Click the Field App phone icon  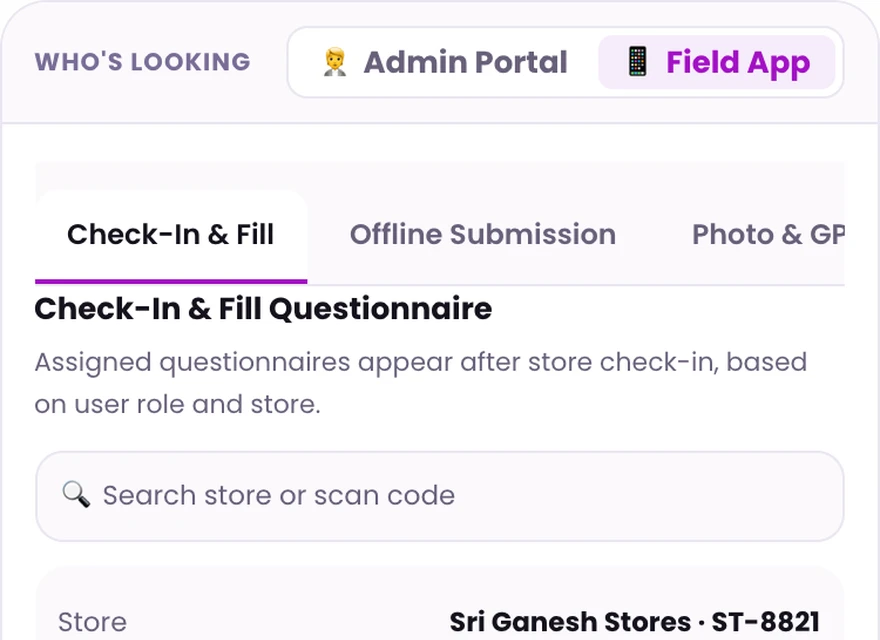638,62
